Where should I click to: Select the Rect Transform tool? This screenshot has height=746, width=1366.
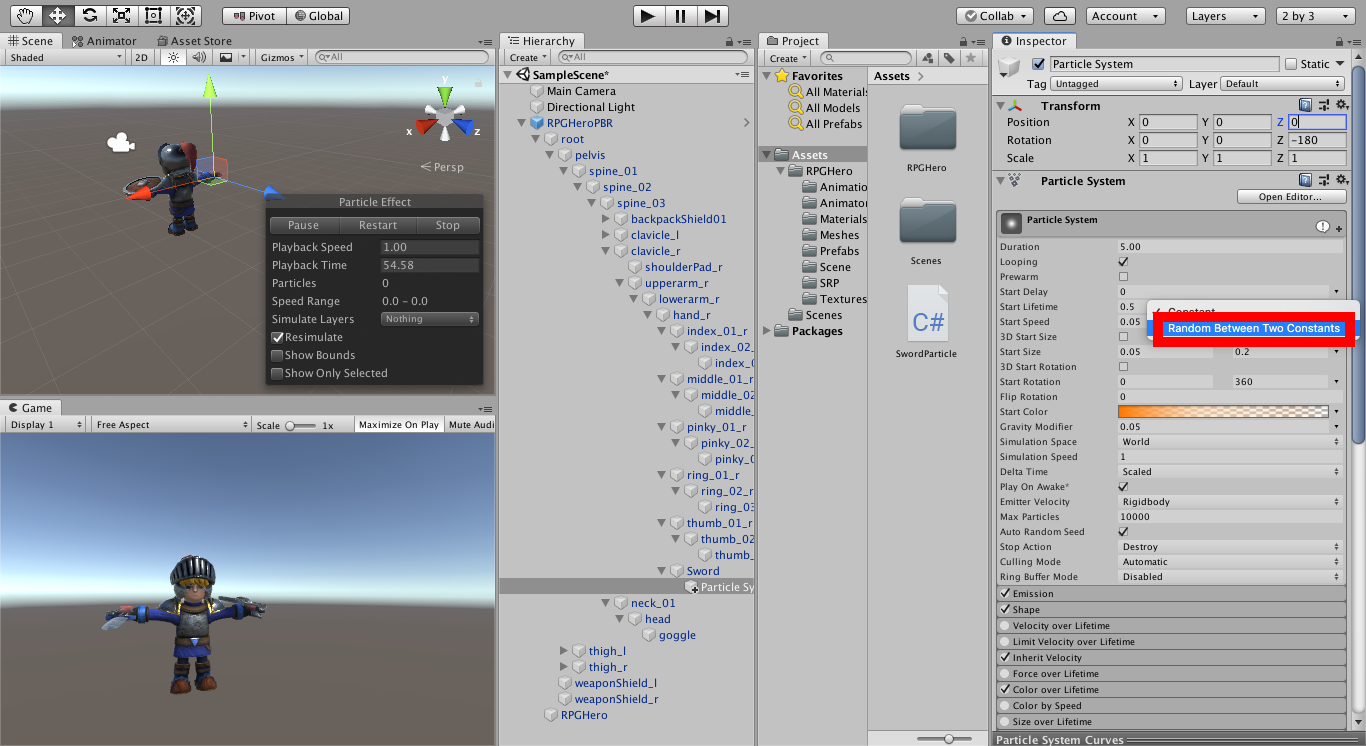[x=153, y=15]
